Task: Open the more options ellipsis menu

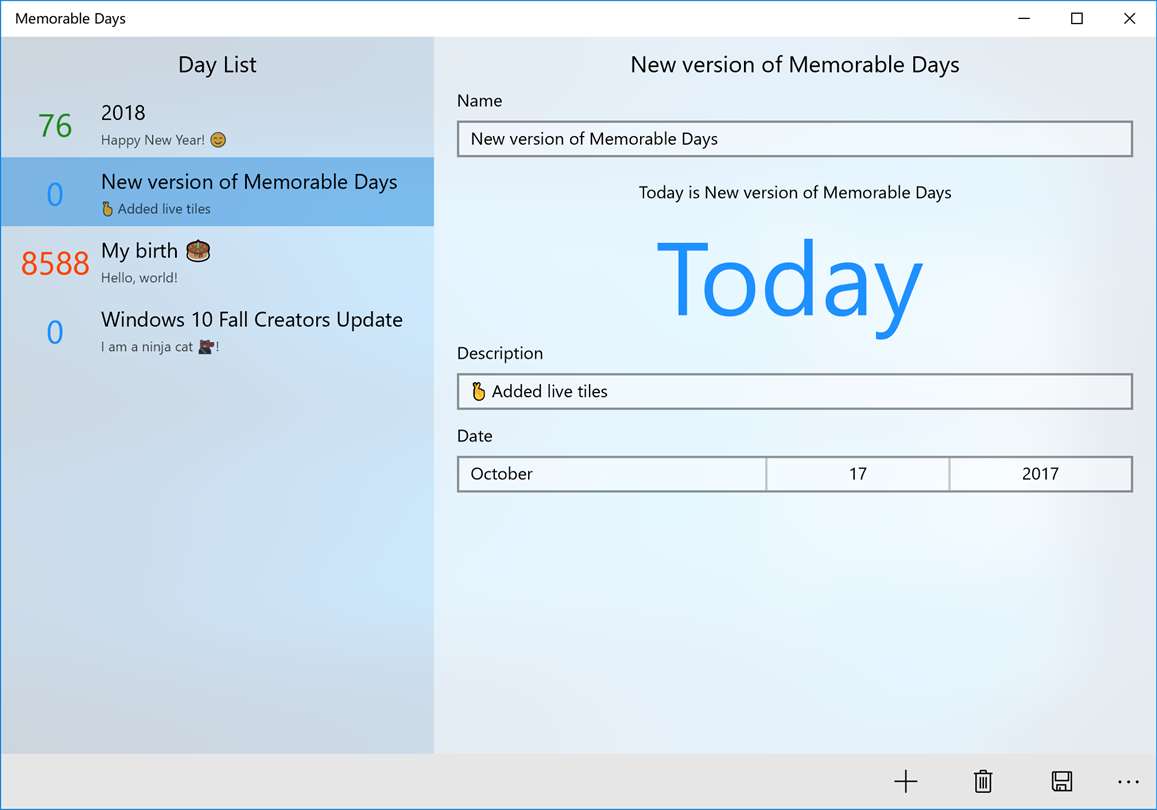Action: pyautogui.click(x=1128, y=781)
